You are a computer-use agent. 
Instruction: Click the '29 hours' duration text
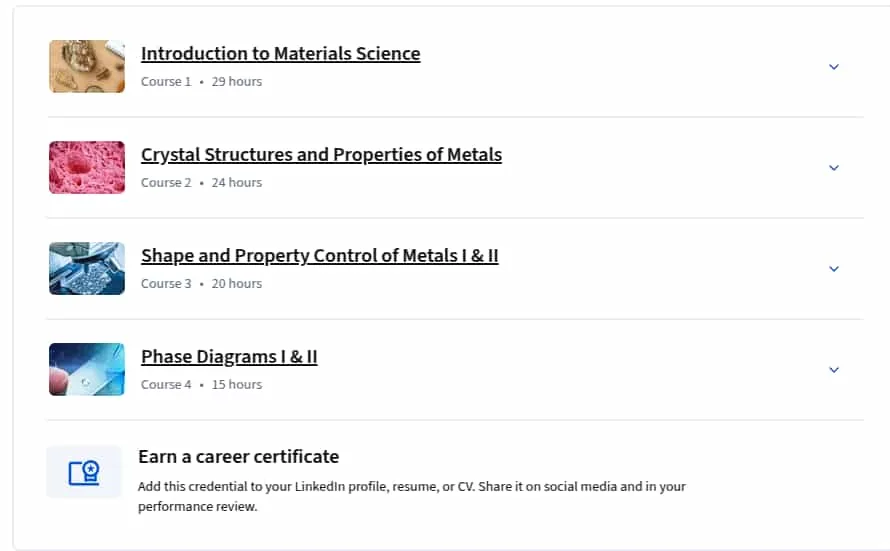point(237,82)
